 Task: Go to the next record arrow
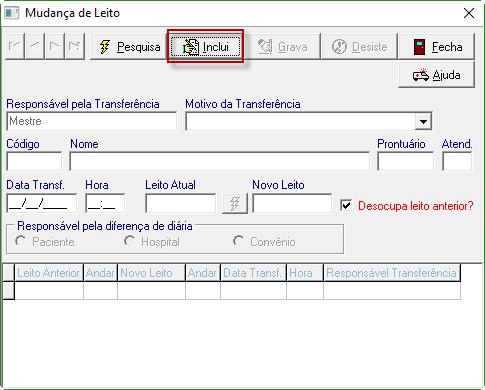pyautogui.click(x=54, y=46)
